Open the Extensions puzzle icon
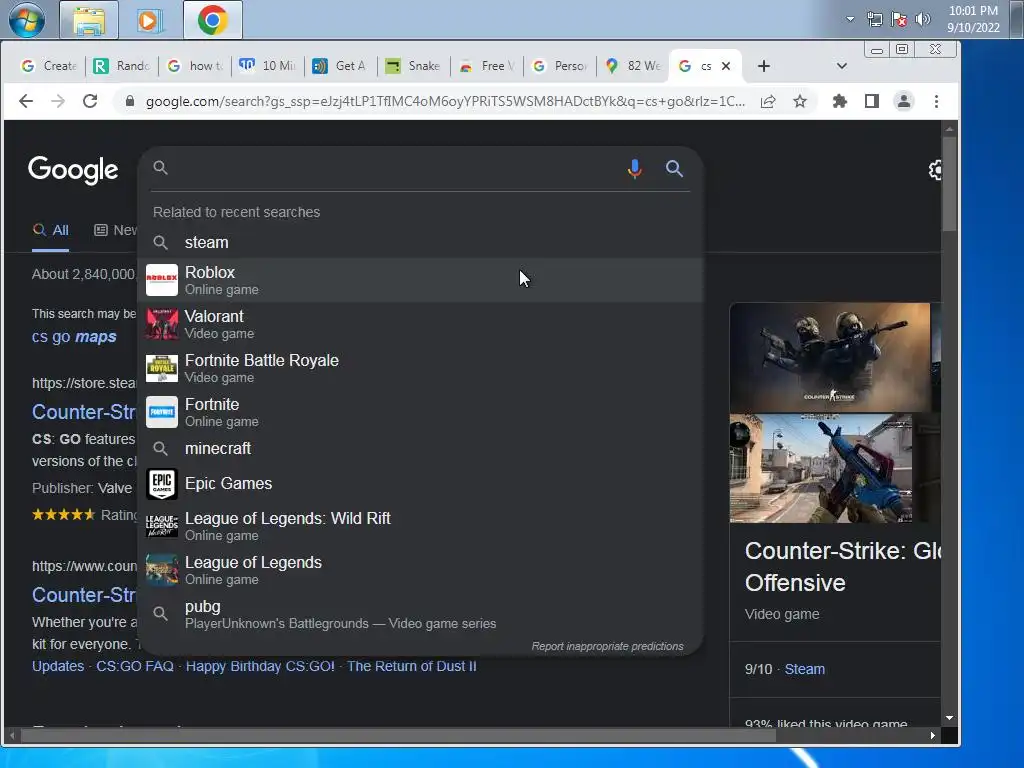Screen dimensions: 1024x768 tap(840, 101)
